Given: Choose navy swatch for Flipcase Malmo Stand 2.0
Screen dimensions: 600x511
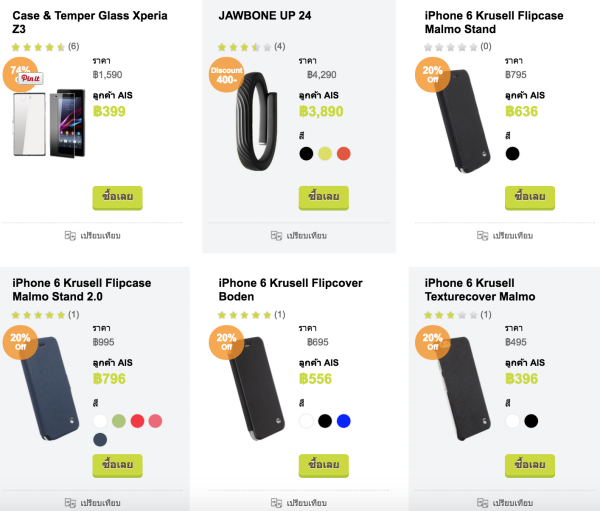Looking at the screenshot, I should tap(100, 439).
